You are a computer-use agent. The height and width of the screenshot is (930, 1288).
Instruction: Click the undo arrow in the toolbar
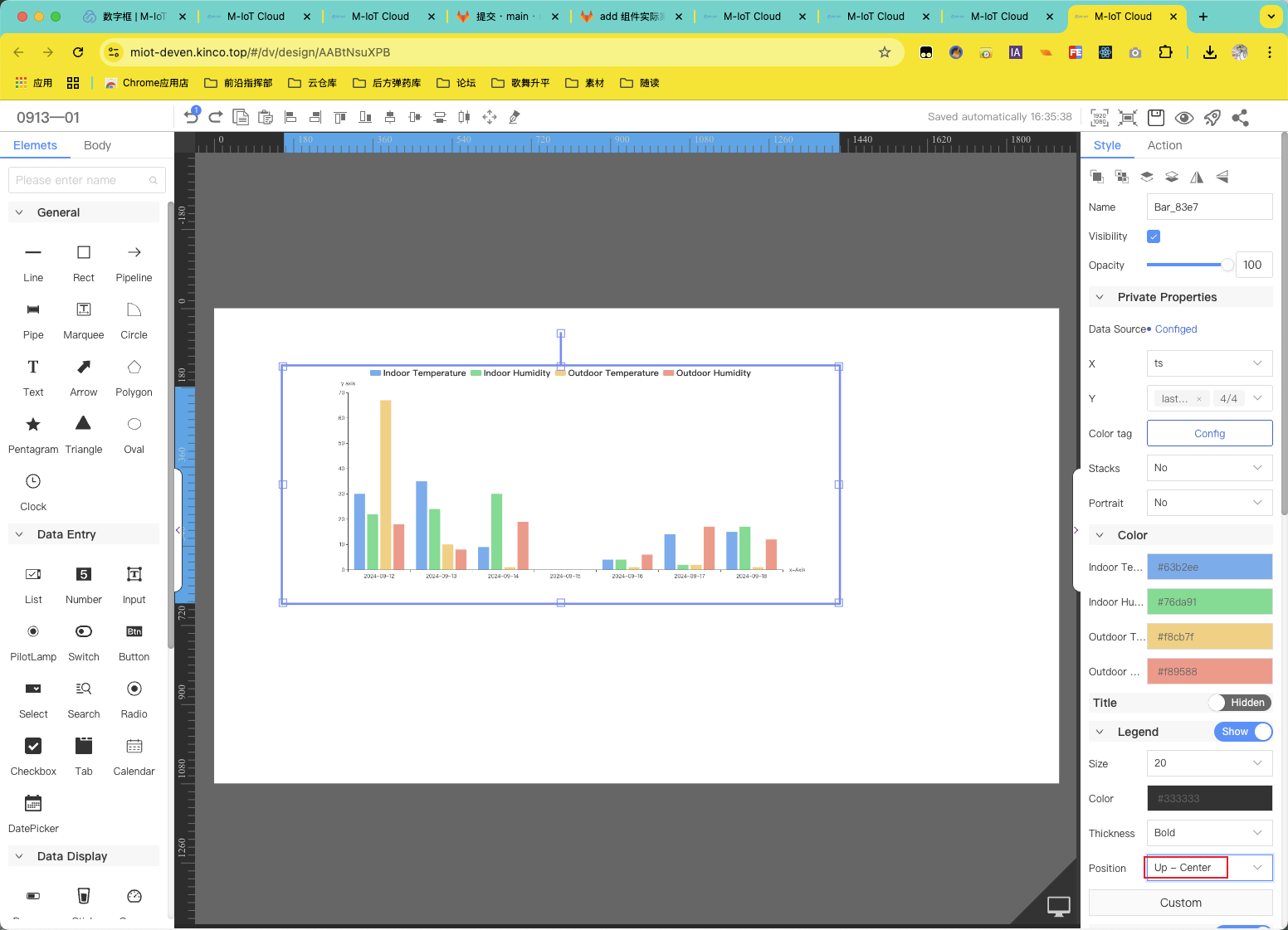(192, 117)
